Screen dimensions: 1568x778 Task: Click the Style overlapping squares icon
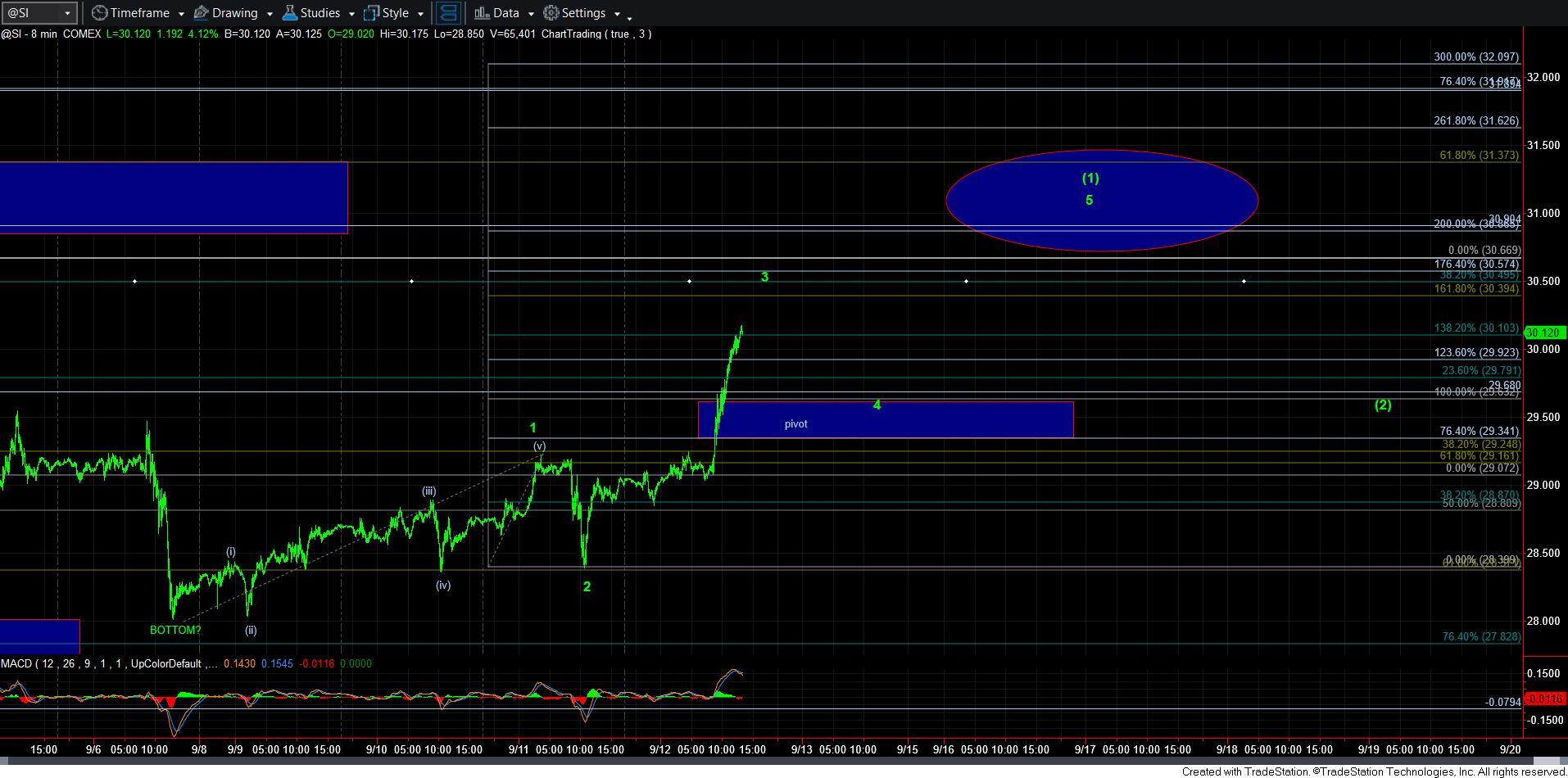click(371, 13)
